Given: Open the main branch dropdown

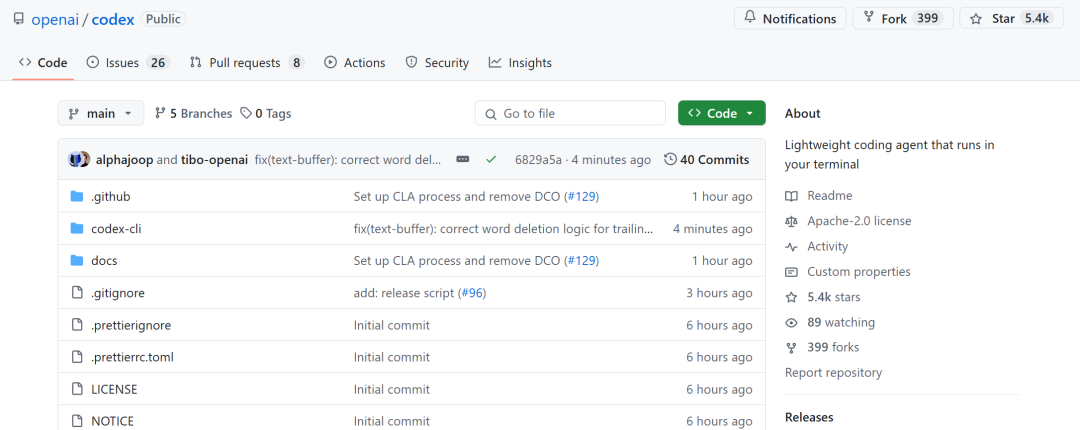Looking at the screenshot, I should 100,114.
